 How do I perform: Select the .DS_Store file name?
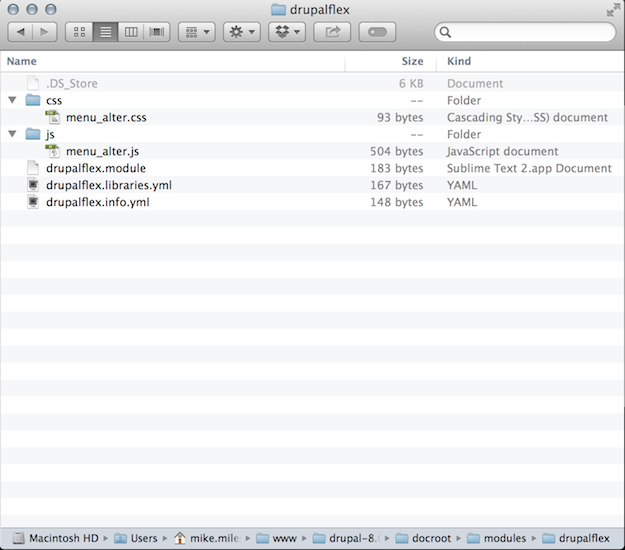pos(72,83)
